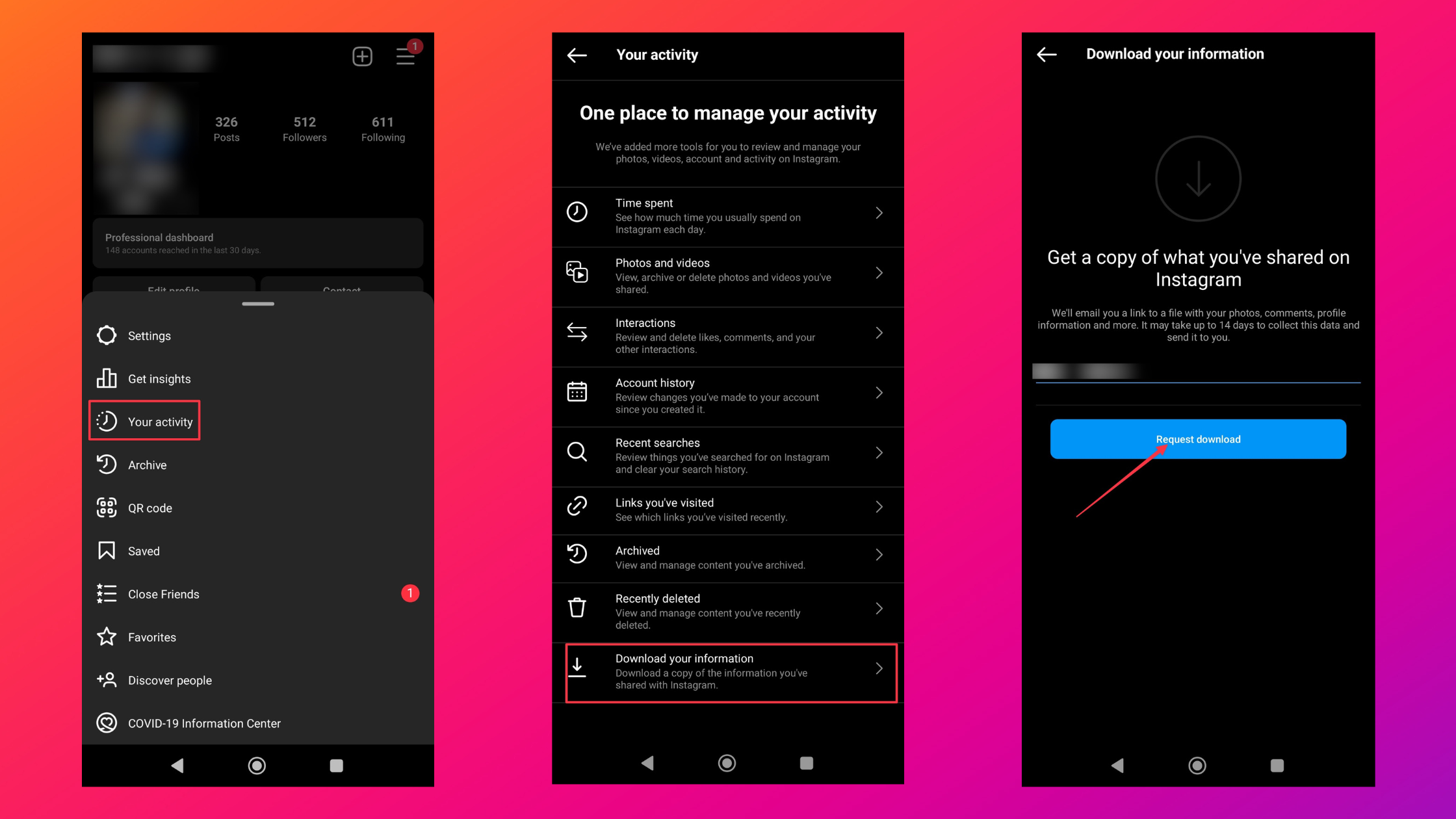Click the QR code icon in sidebar
Screen dimensions: 1456x819
pos(107,507)
